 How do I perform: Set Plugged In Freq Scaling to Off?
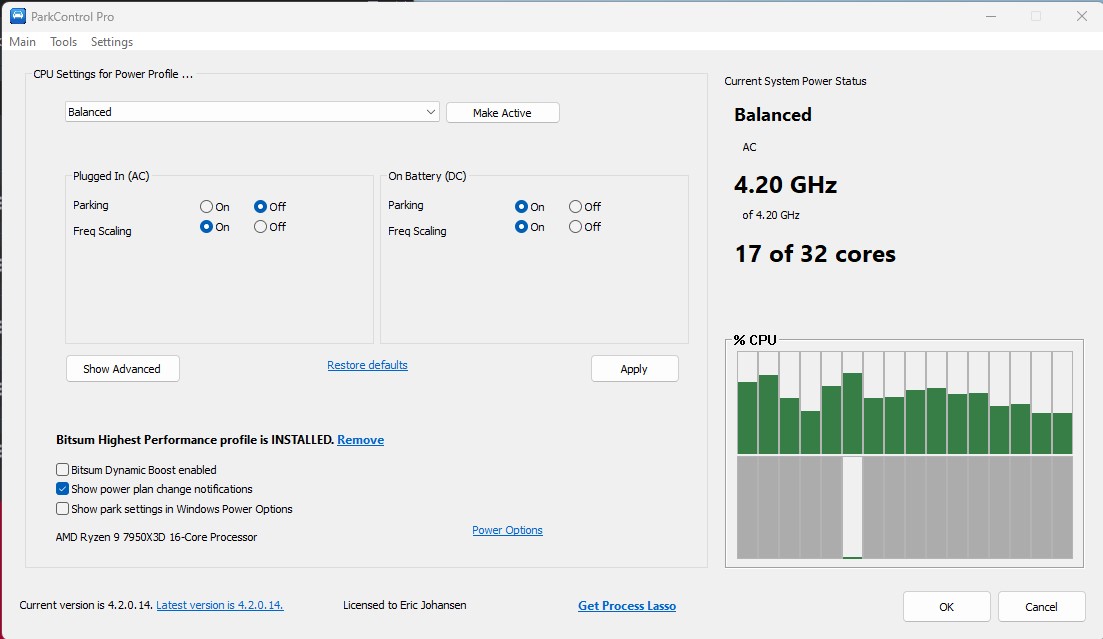(261, 227)
